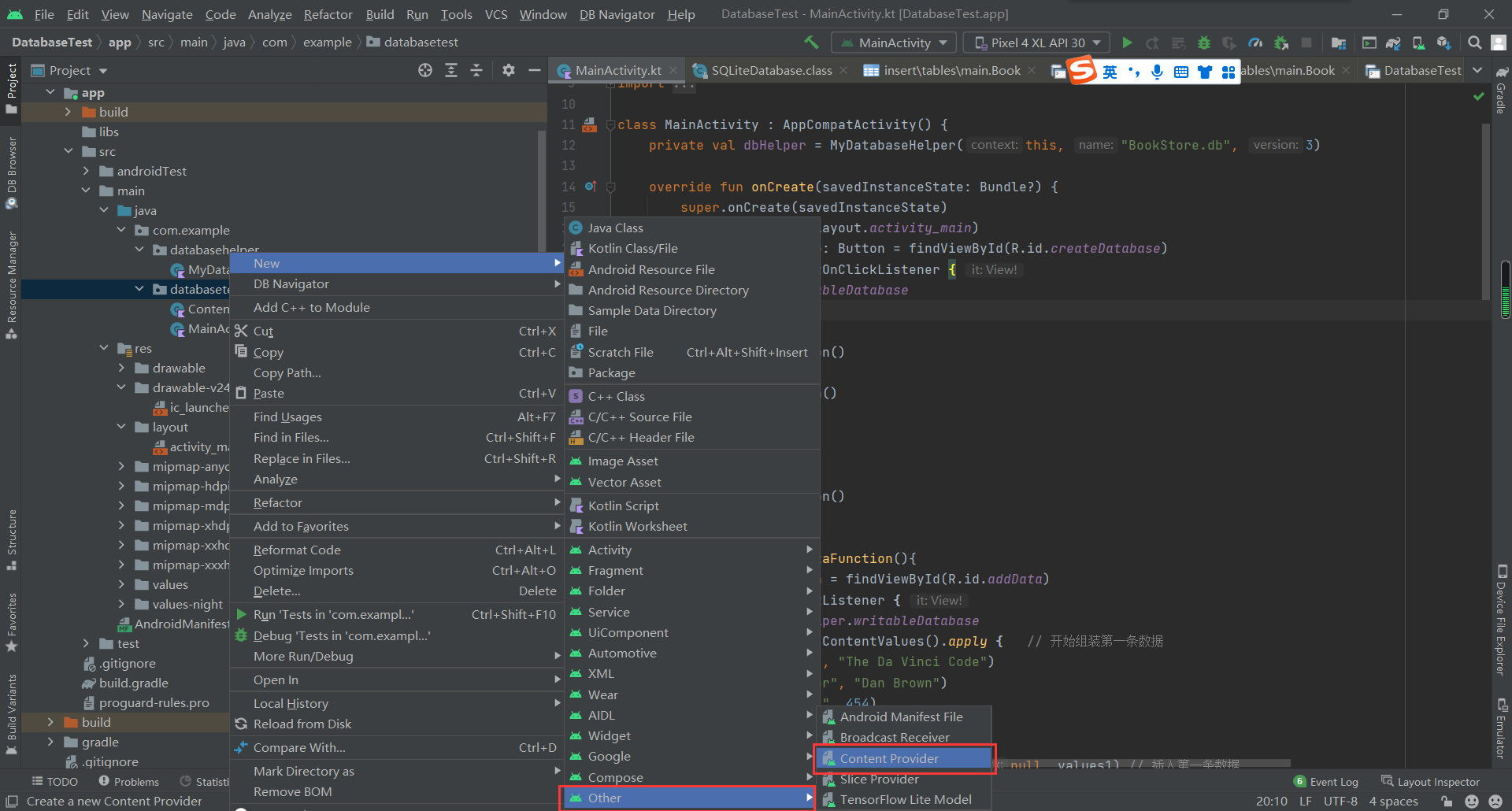This screenshot has height=811, width=1512.
Task: Click Collapse All icon in Project panel
Action: point(476,71)
